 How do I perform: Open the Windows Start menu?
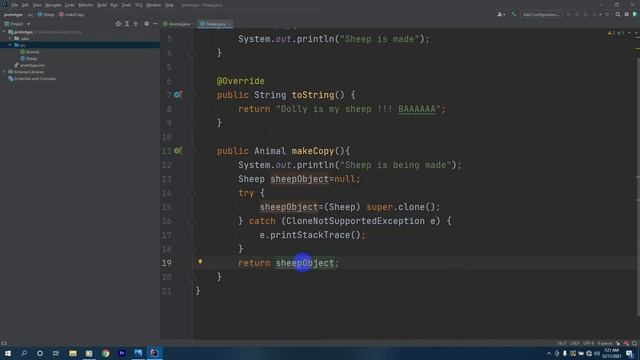[x=8, y=353]
